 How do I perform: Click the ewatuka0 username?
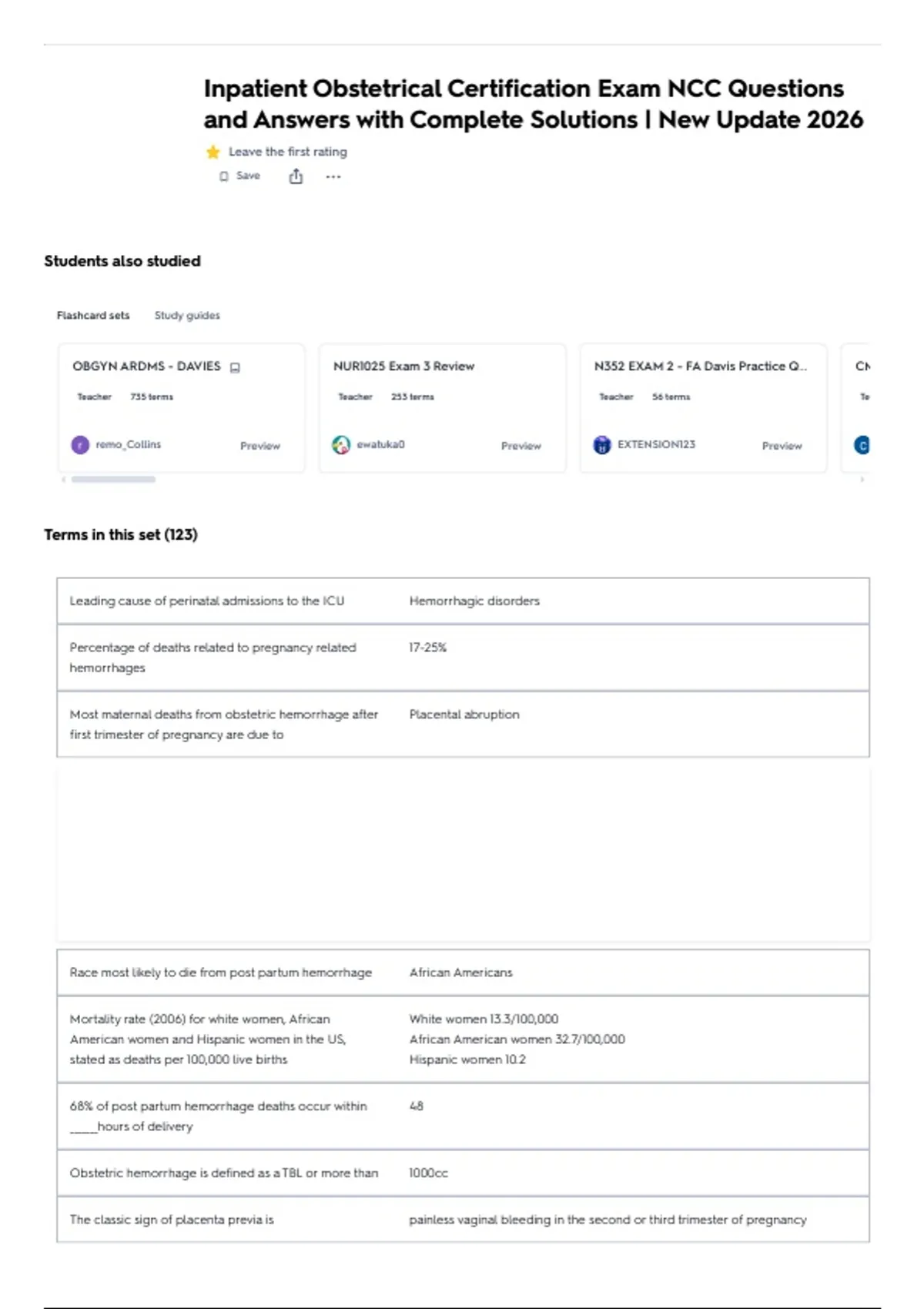tap(380, 445)
